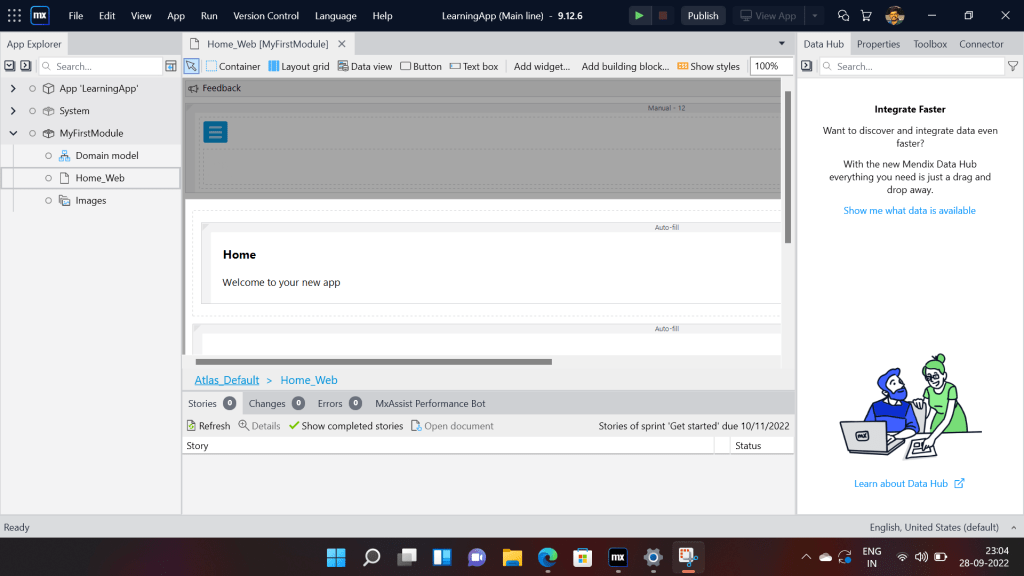1024x576 pixels.
Task: Click the locate-active-document icon beside App Explorer search
Action: 170,66
